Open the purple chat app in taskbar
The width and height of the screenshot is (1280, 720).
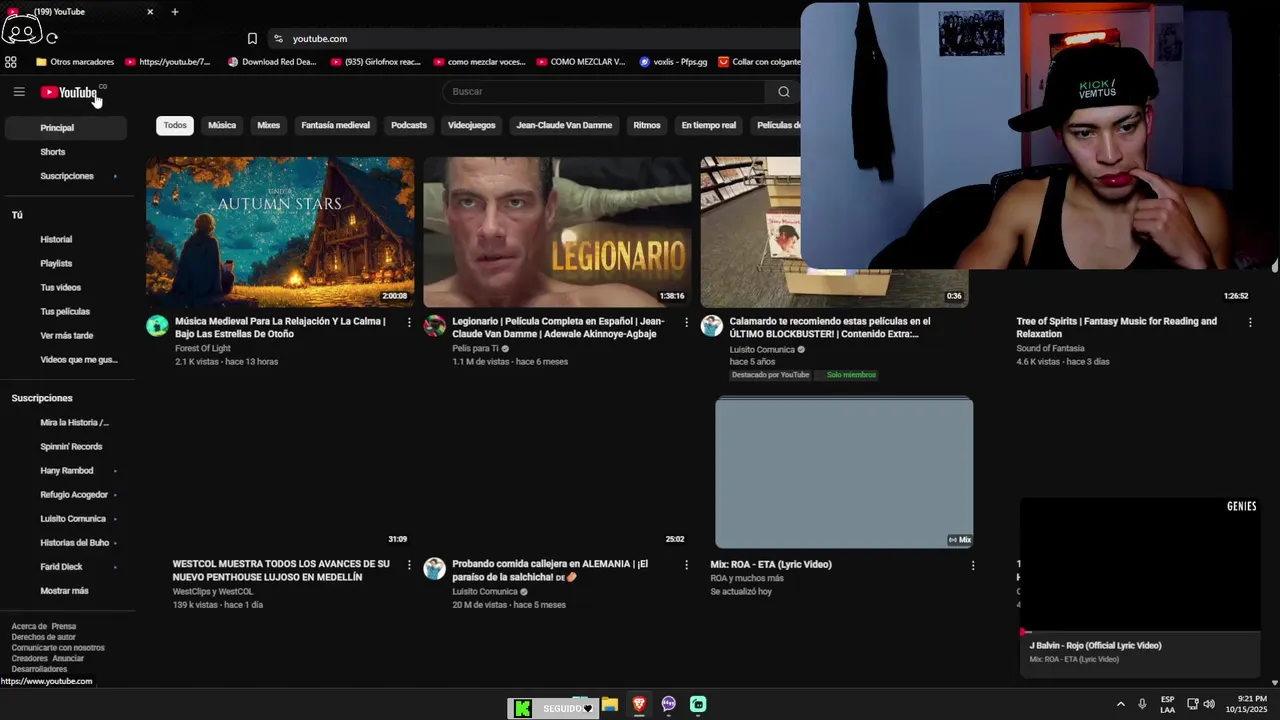(x=669, y=704)
